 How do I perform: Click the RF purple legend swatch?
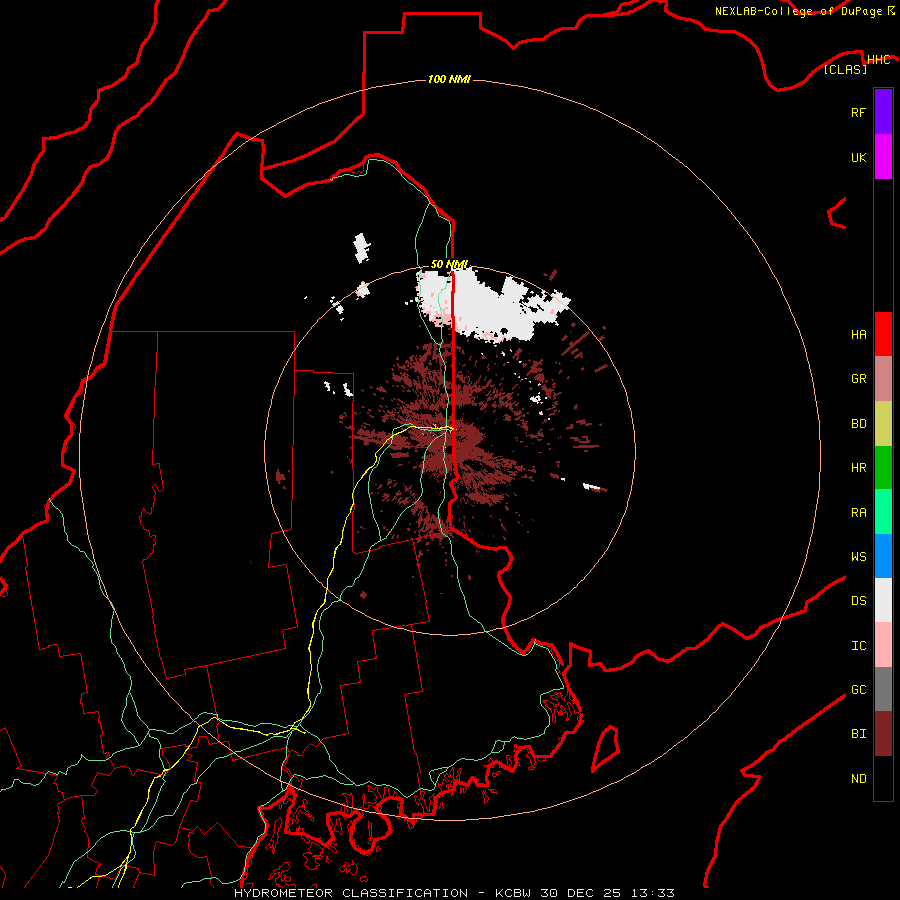click(883, 112)
